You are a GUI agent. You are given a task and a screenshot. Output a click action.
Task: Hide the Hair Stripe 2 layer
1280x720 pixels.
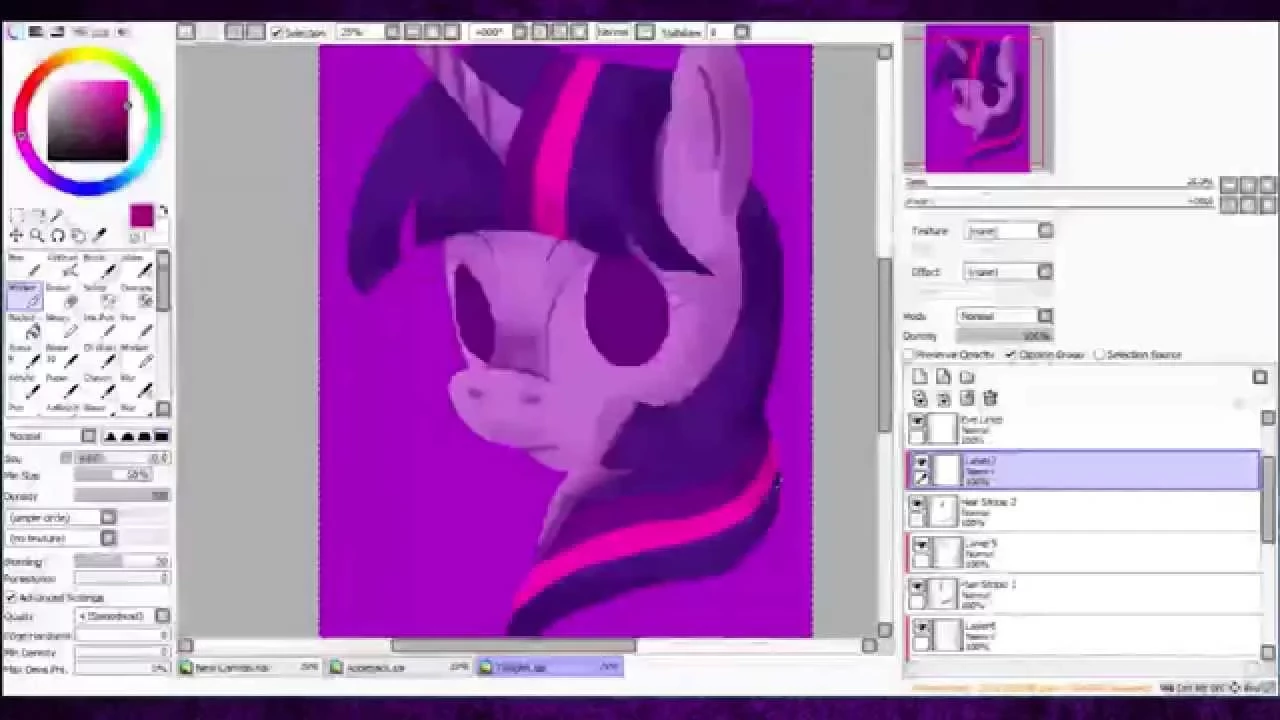[x=918, y=504]
